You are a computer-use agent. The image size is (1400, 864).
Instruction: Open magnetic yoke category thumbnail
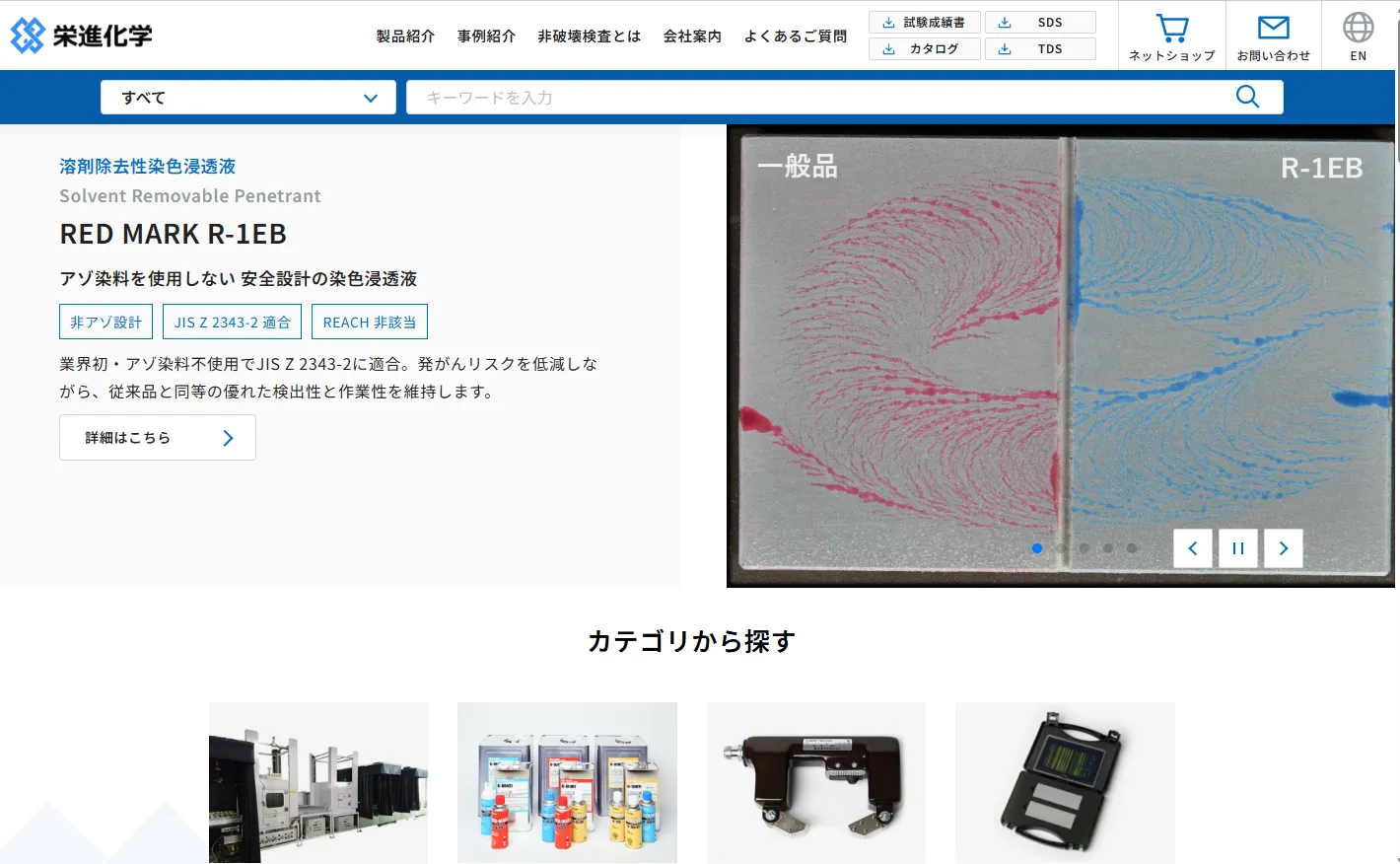click(816, 783)
